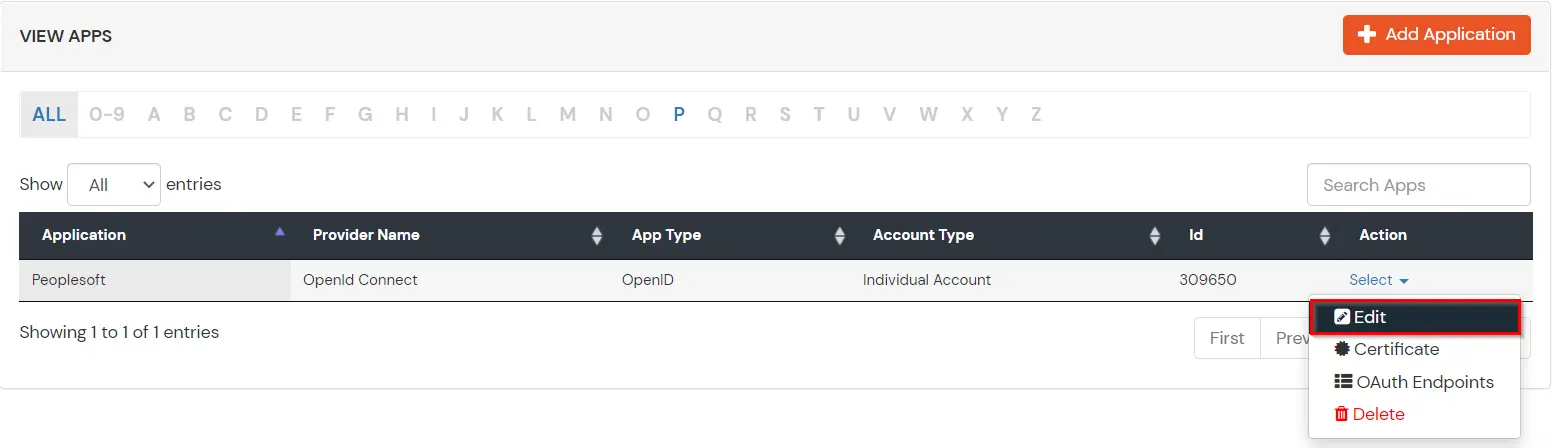Viewport: 1552px width, 448px height.
Task: Click the Delete trash icon
Action: 1341,415
